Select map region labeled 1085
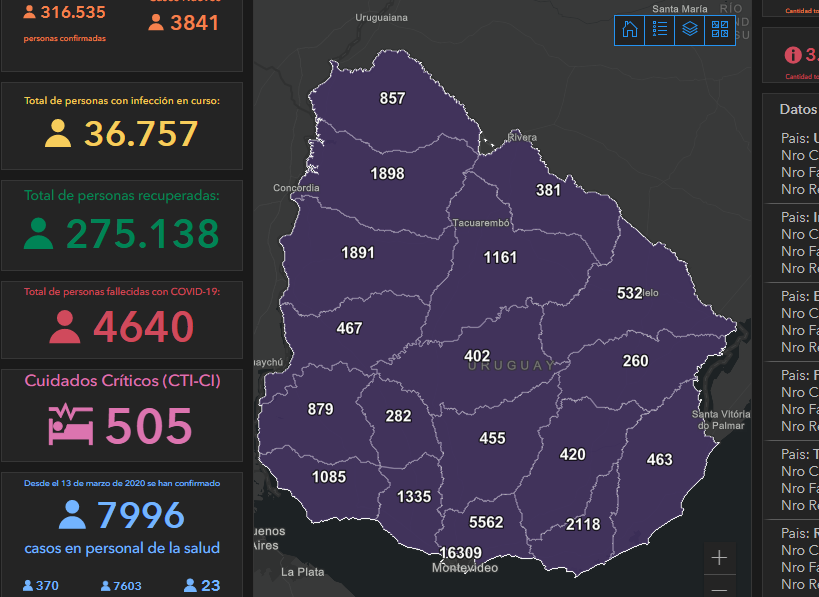This screenshot has height=597, width=819. coord(329,477)
